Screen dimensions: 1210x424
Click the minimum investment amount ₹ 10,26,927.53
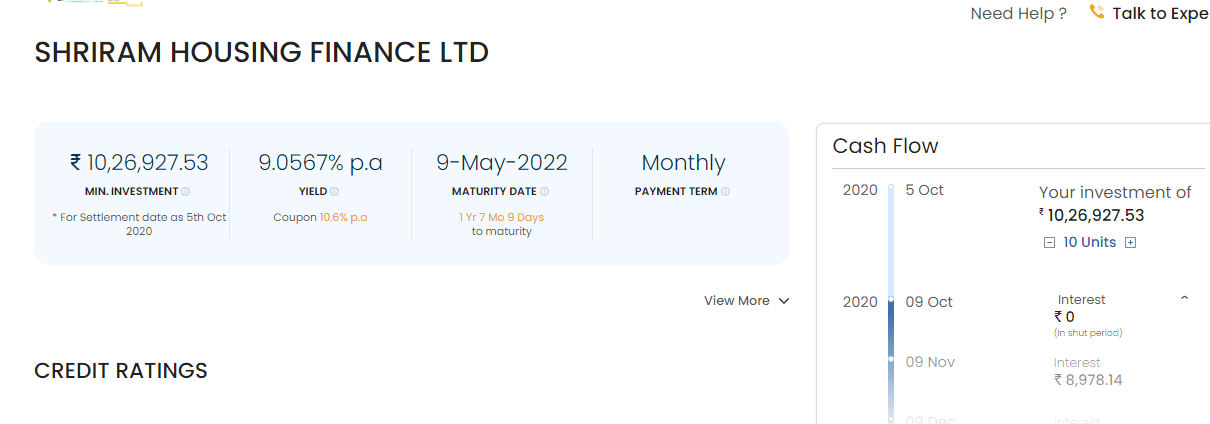pyautogui.click(x=139, y=163)
